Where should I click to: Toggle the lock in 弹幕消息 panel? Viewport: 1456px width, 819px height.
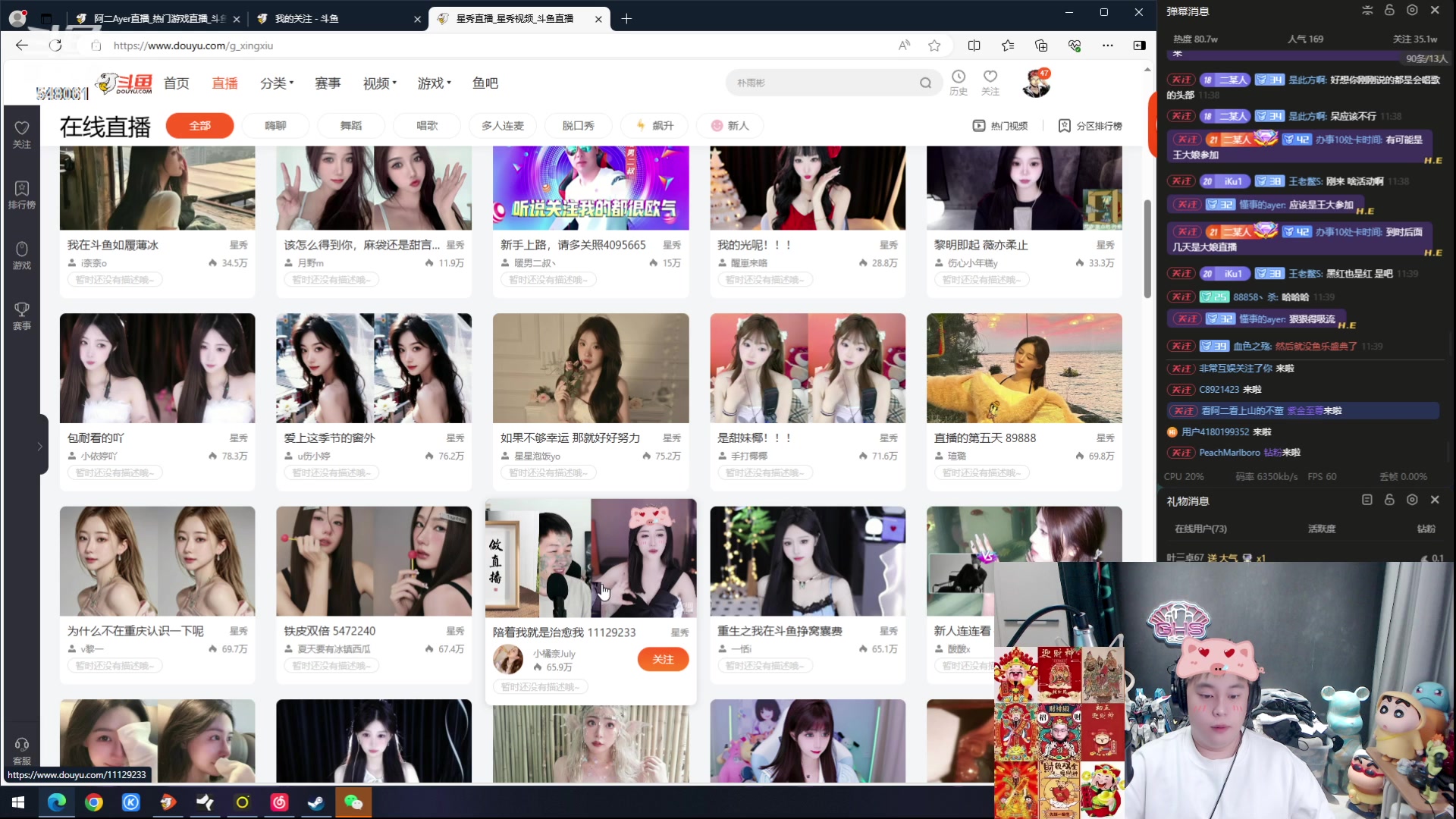pyautogui.click(x=1389, y=11)
